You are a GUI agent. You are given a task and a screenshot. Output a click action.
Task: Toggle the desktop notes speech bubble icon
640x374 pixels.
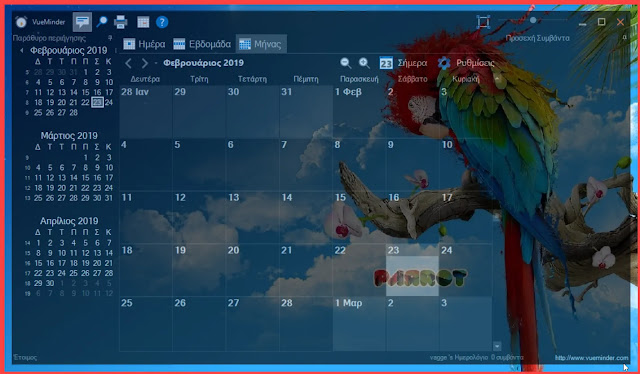pos(82,22)
